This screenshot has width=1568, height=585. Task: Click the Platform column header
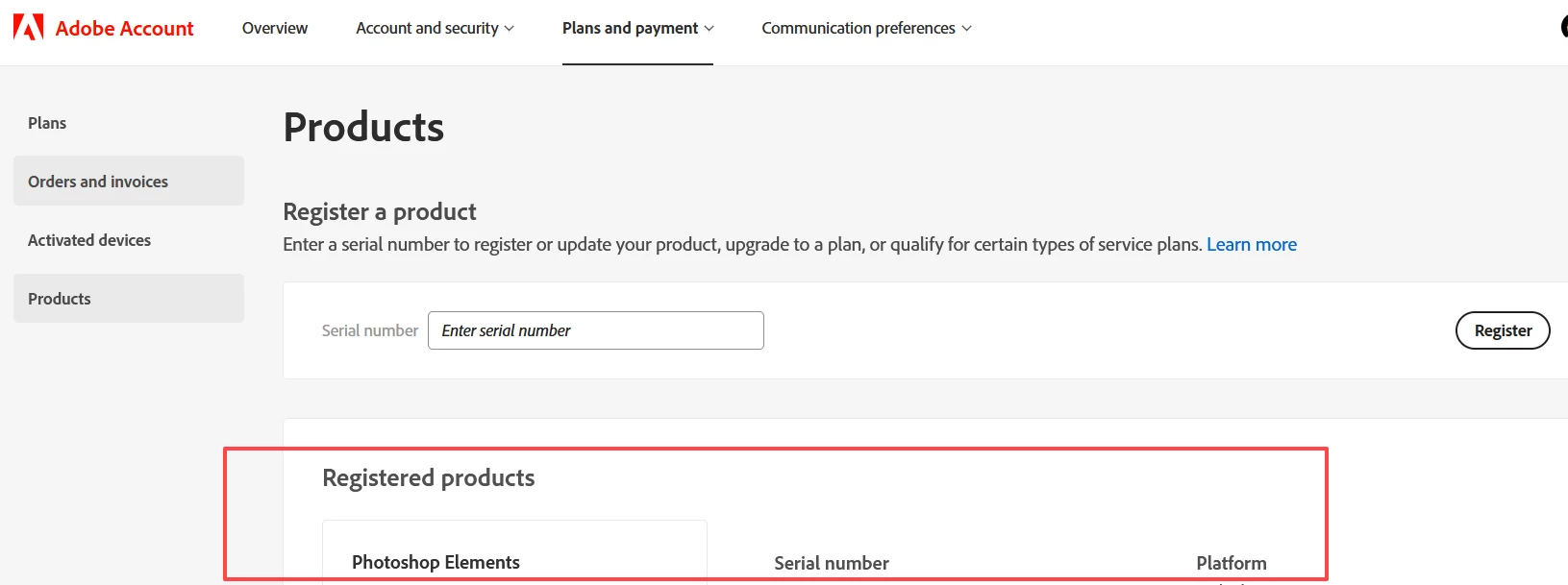(1231, 563)
